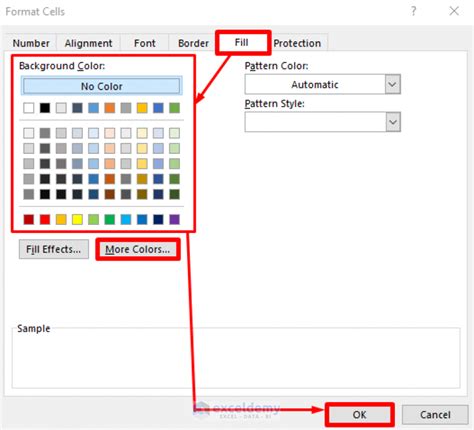
Task: Pick the bright red standard color swatch
Action: click(x=45, y=219)
